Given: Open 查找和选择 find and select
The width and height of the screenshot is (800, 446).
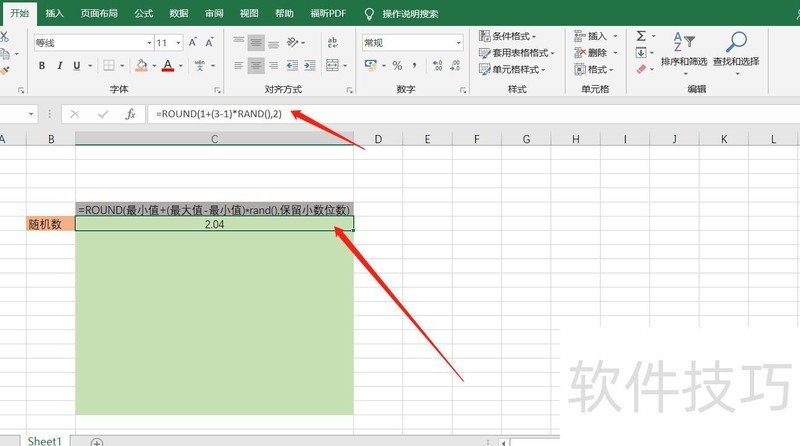Looking at the screenshot, I should pos(736,53).
